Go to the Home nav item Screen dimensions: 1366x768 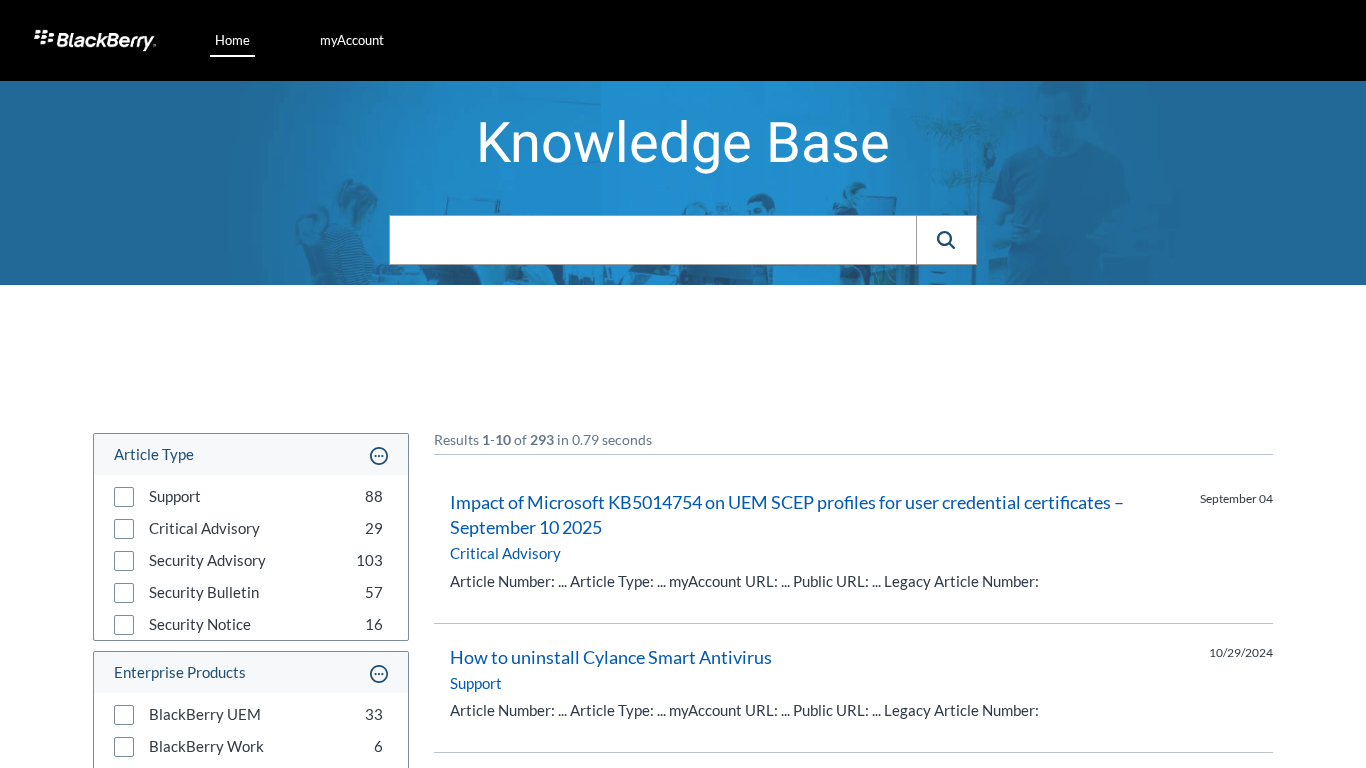click(x=232, y=40)
